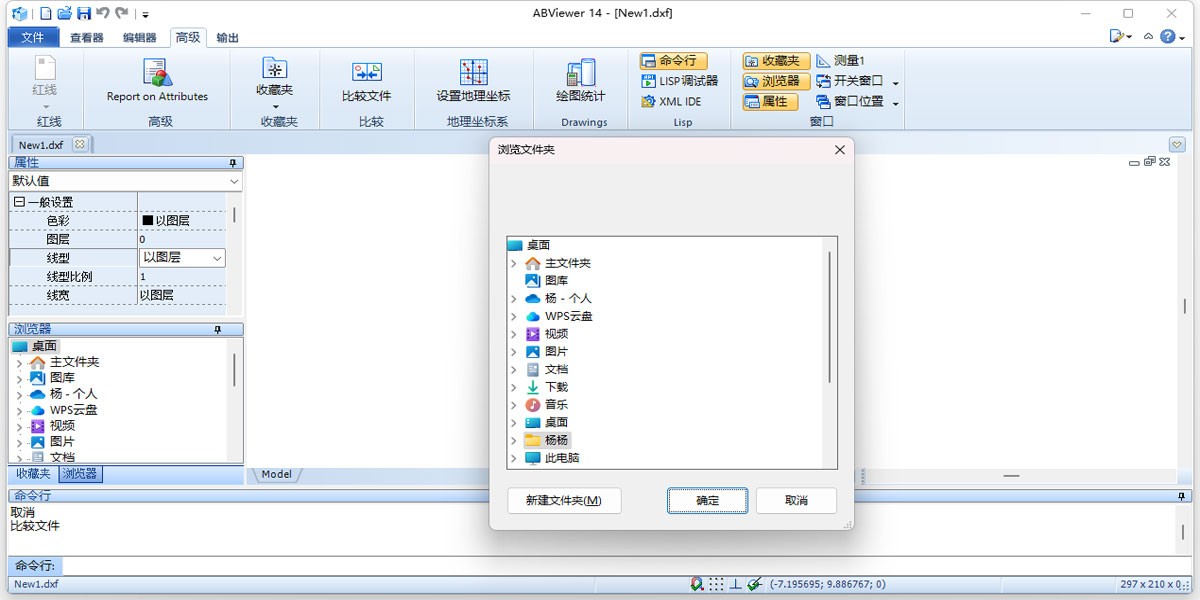Switch to the 输出 ribbon tab
Screen dimensions: 1200x600
point(228,38)
